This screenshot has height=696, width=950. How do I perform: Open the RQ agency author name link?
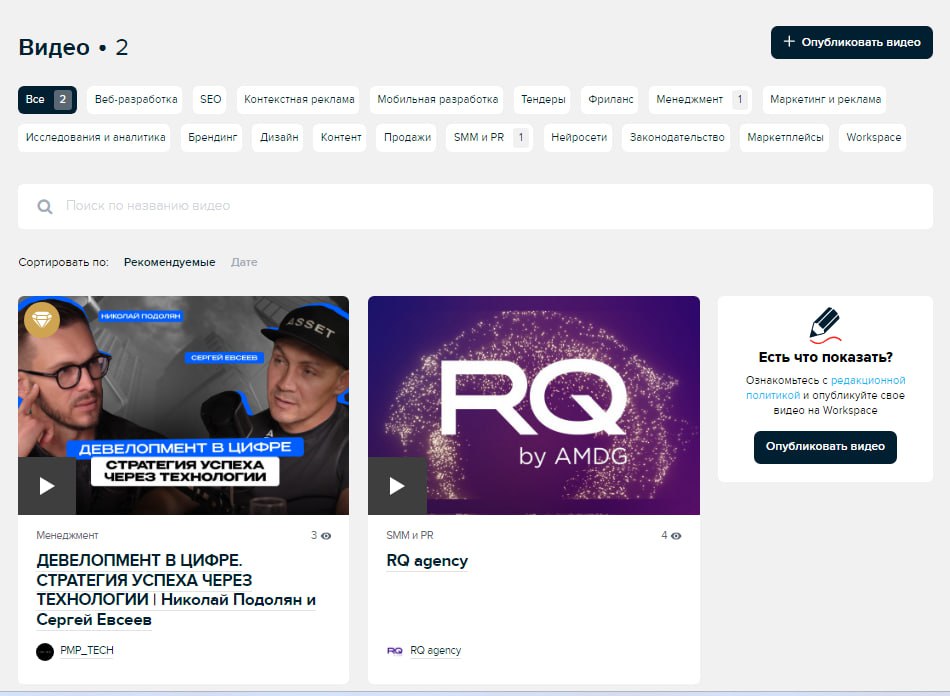tap(435, 651)
